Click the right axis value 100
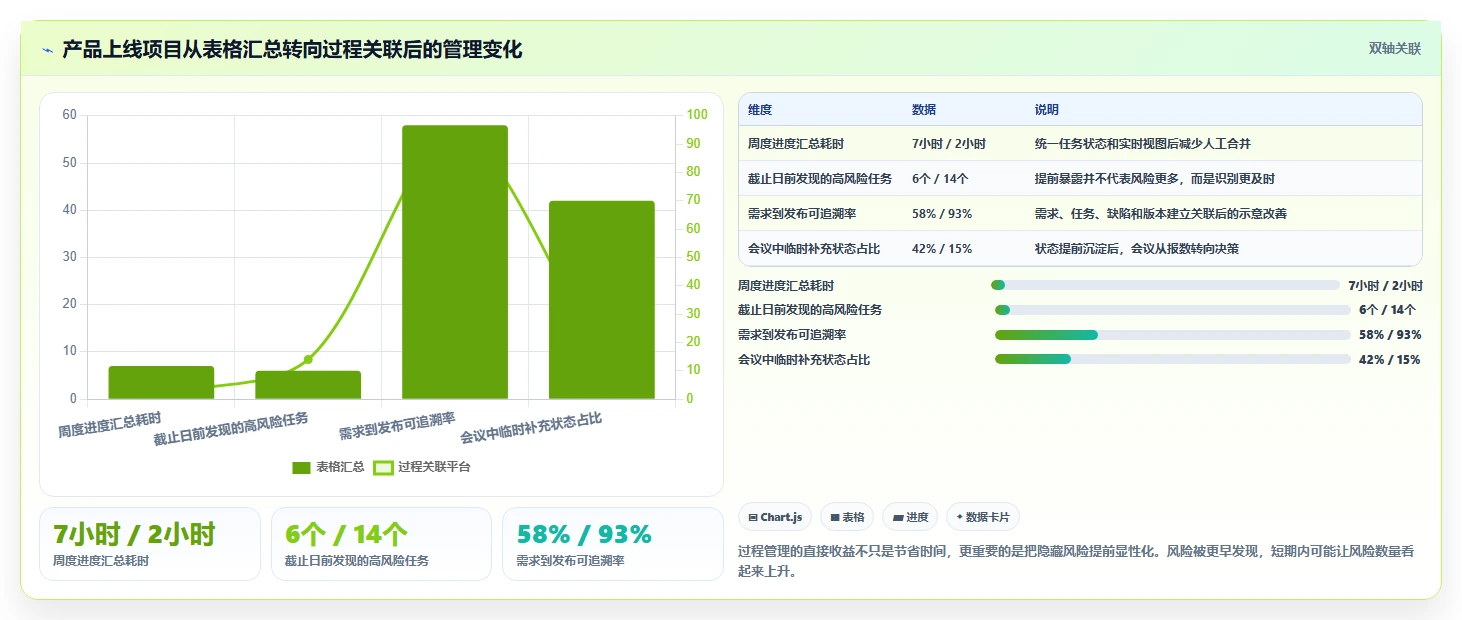Image resolution: width=1462 pixels, height=620 pixels. pos(696,115)
